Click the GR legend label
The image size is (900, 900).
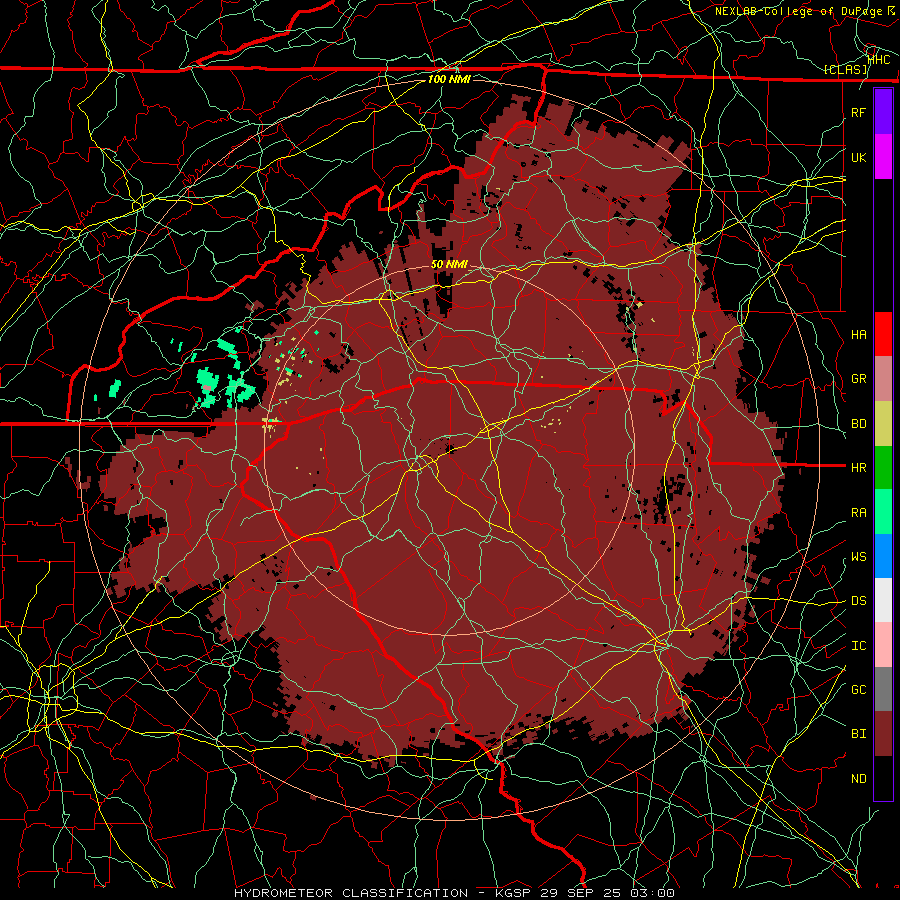click(x=858, y=379)
